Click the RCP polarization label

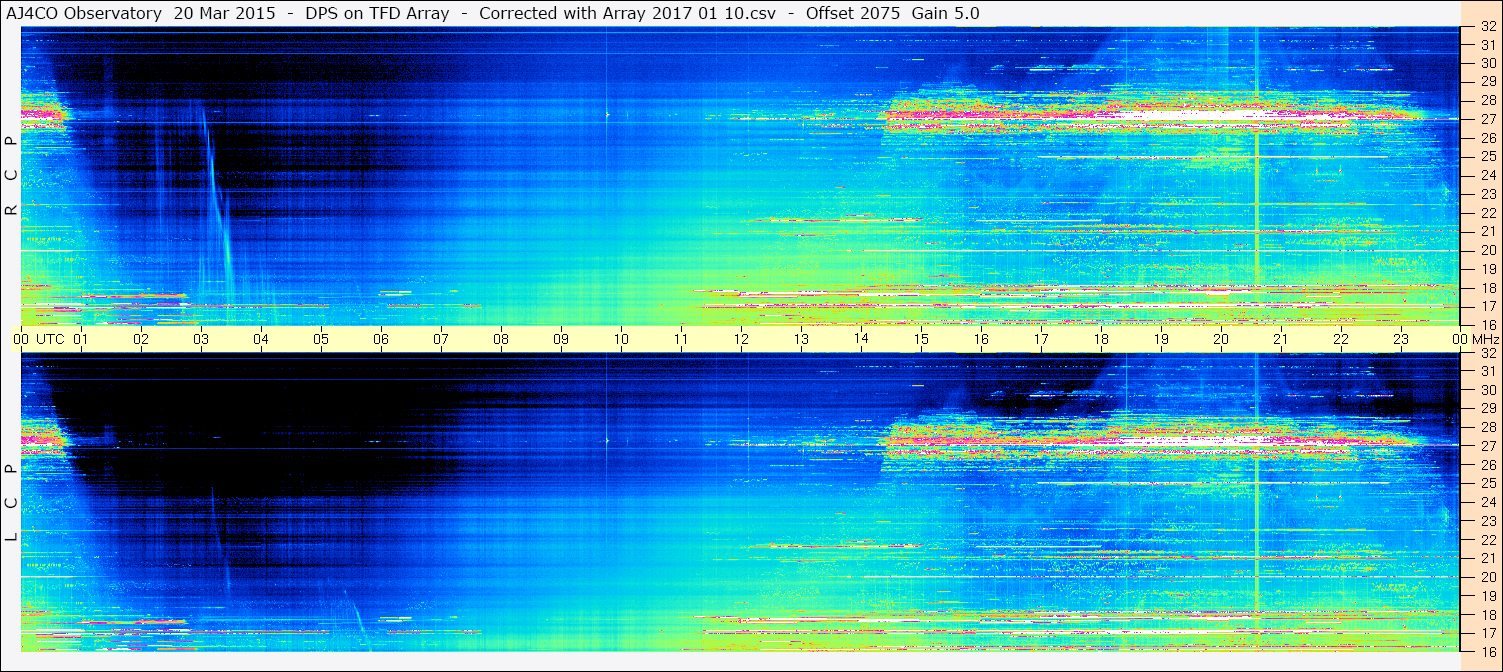(11, 176)
